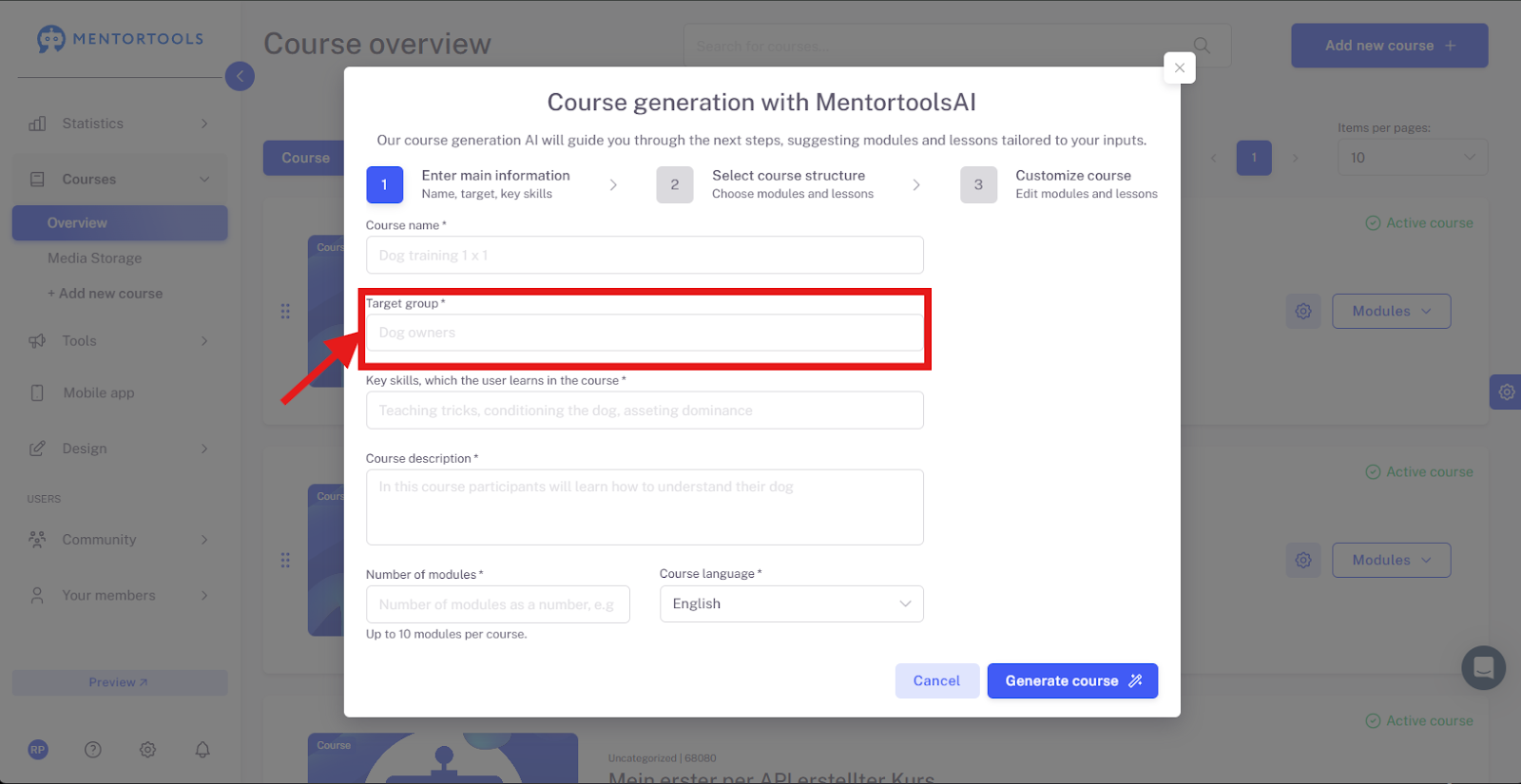1521x784 pixels.
Task: Open the notifications bell
Action: click(x=202, y=750)
